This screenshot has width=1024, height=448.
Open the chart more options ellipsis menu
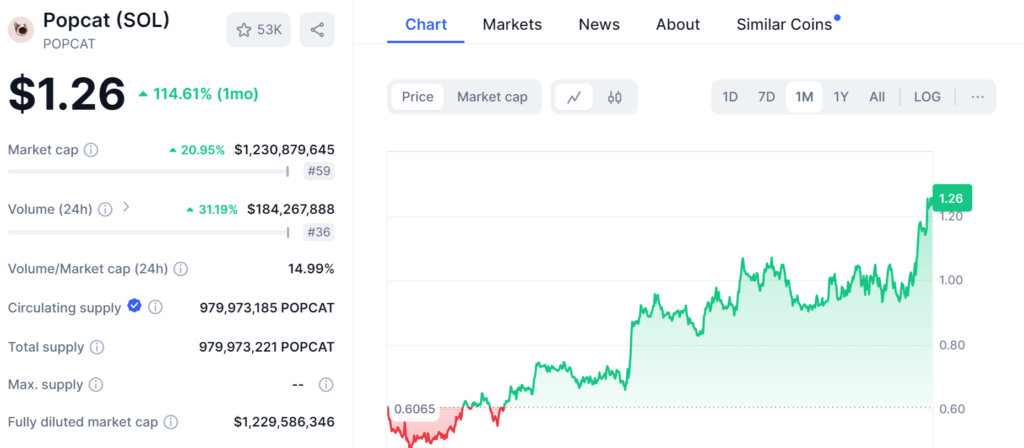[977, 97]
